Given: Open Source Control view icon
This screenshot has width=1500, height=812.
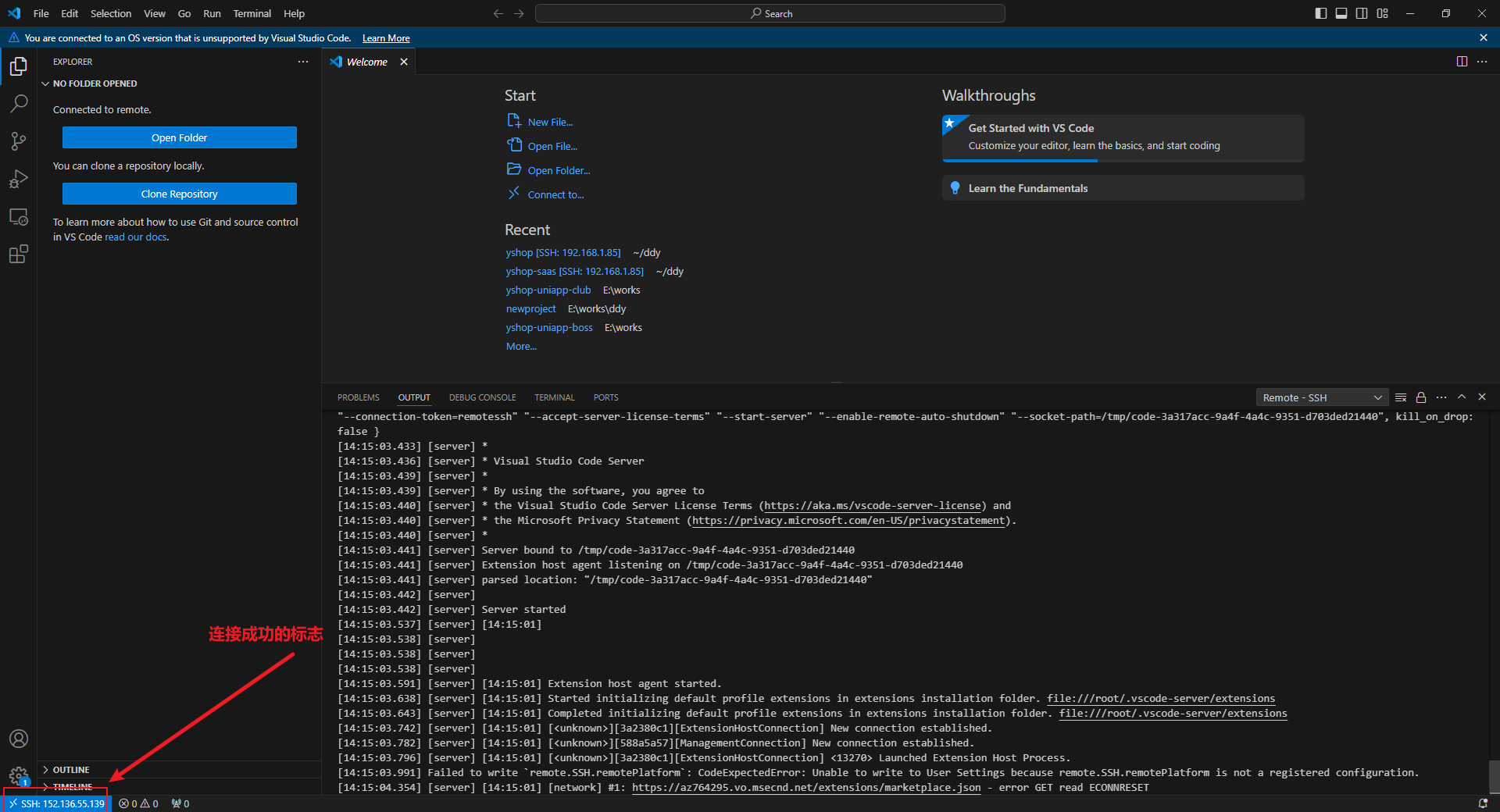Looking at the screenshot, I should click(19, 141).
